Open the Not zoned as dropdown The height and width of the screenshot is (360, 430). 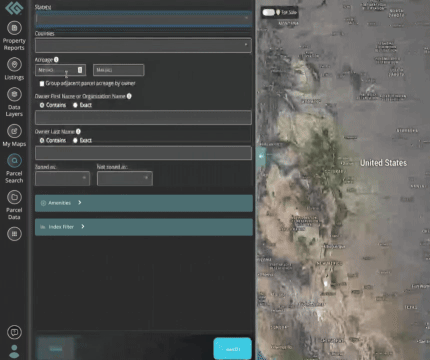pyautogui.click(x=125, y=178)
